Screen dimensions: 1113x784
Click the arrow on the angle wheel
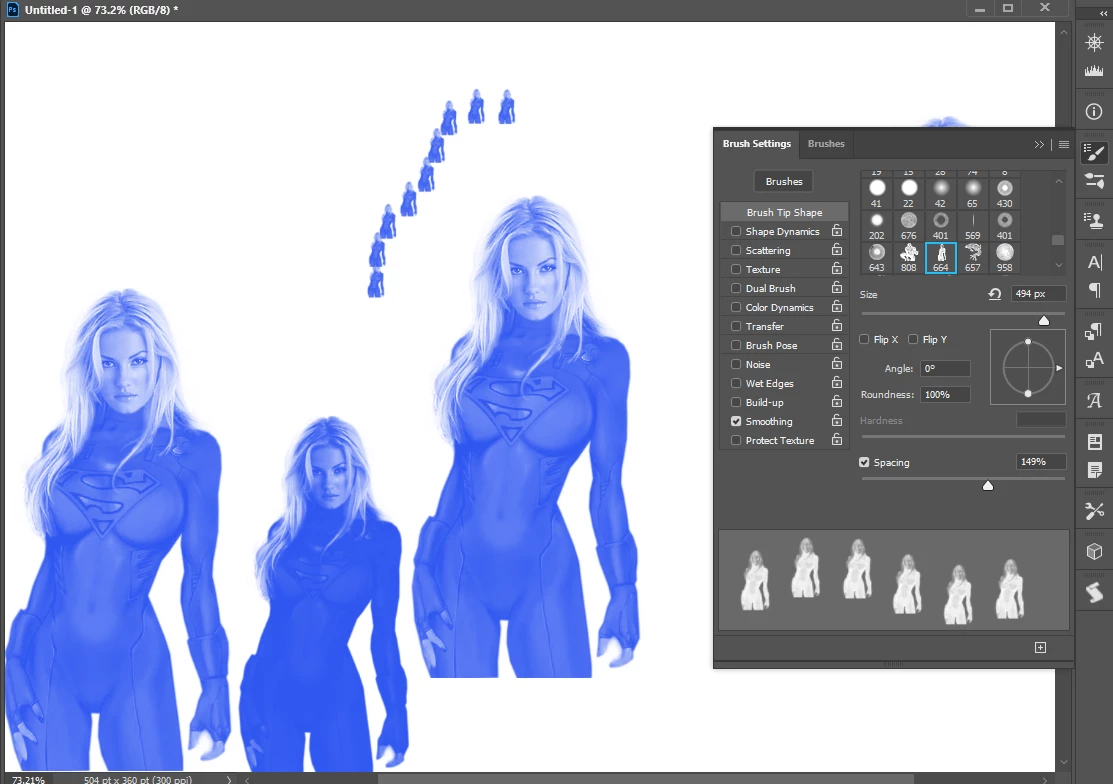coord(1059,368)
